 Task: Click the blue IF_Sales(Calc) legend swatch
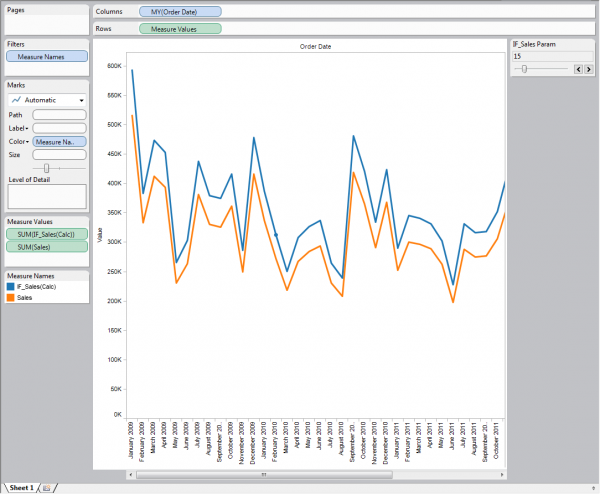point(11,286)
